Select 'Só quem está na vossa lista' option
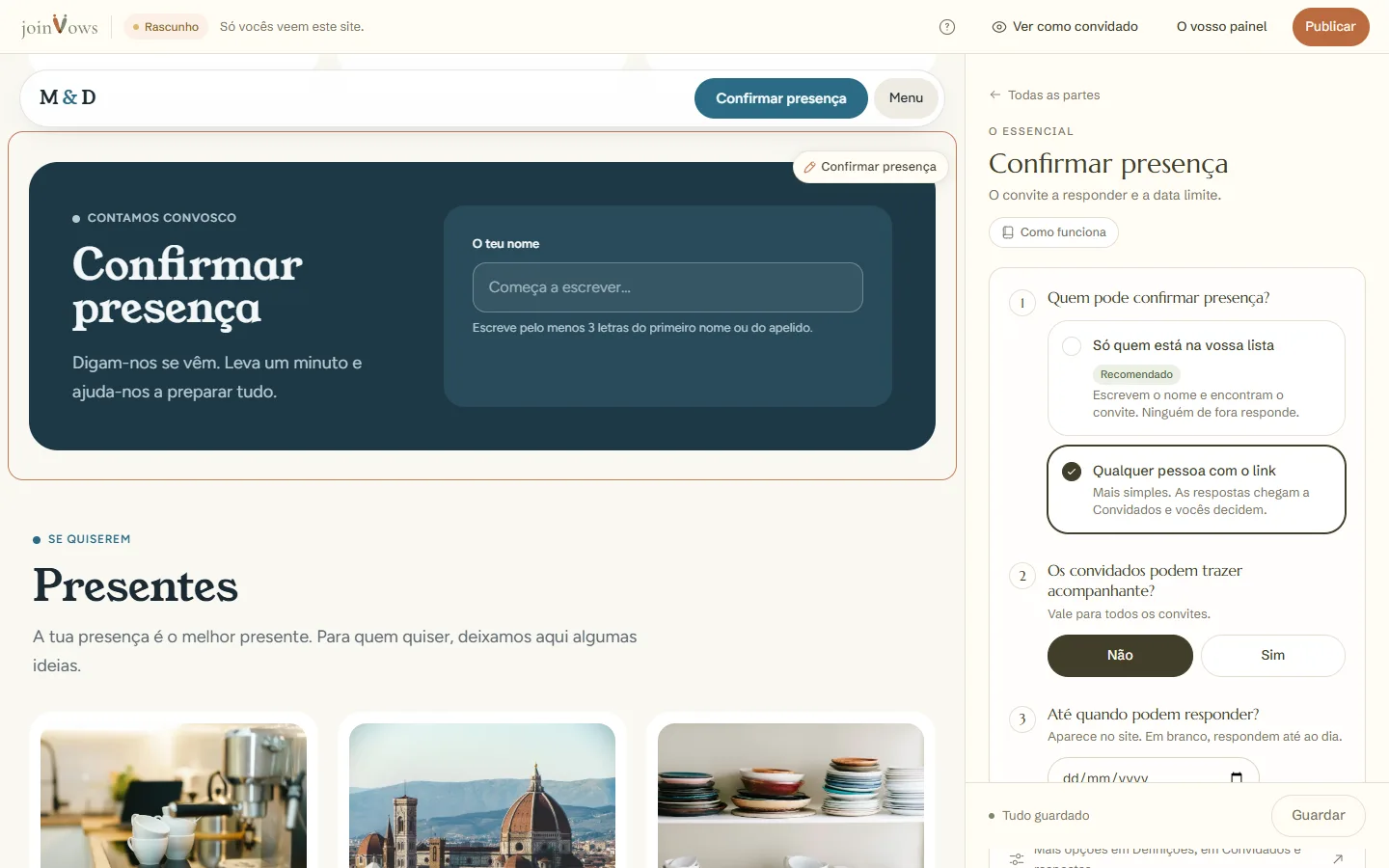 coord(1196,378)
